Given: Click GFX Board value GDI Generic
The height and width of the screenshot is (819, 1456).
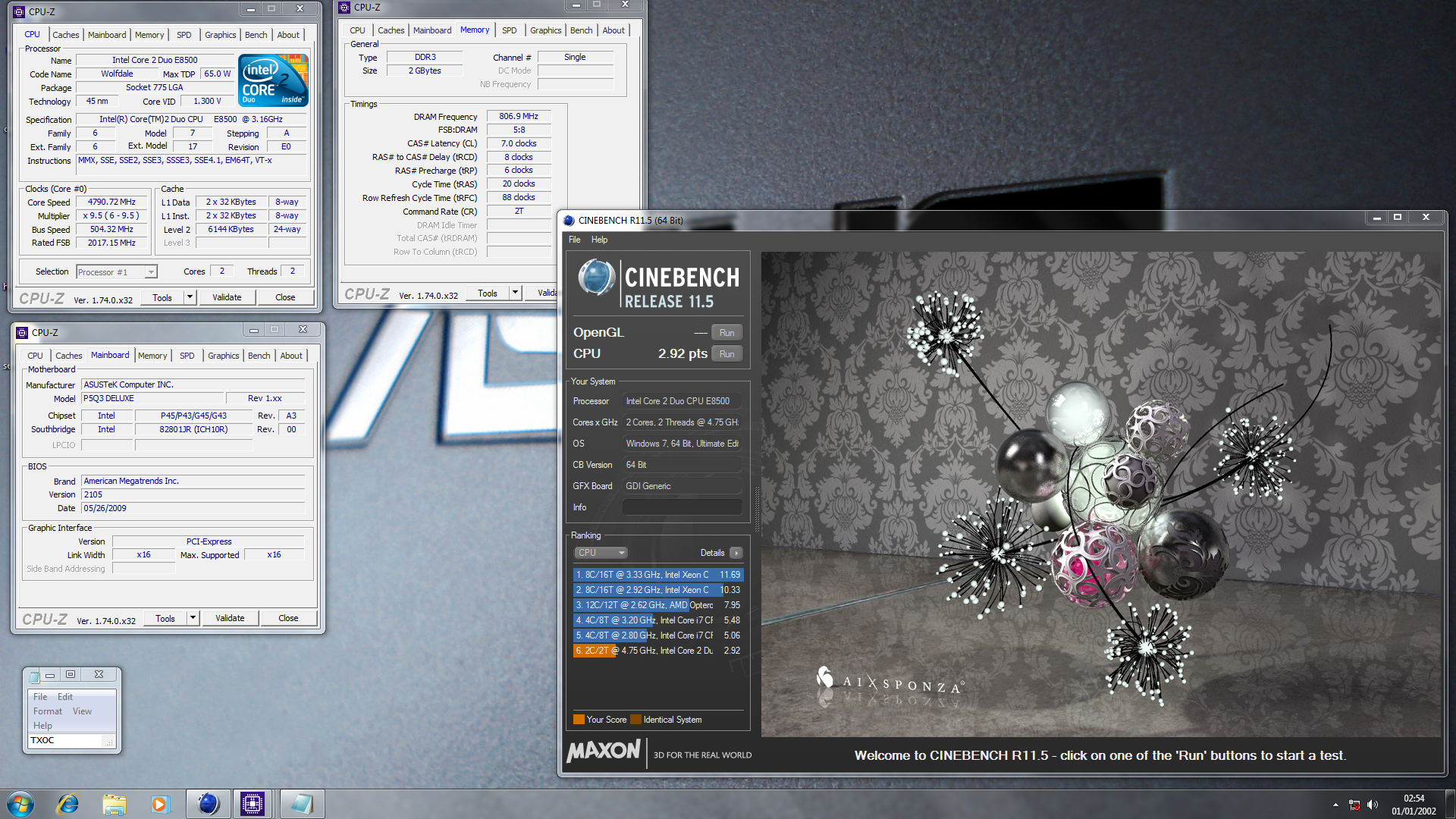Looking at the screenshot, I should click(682, 486).
